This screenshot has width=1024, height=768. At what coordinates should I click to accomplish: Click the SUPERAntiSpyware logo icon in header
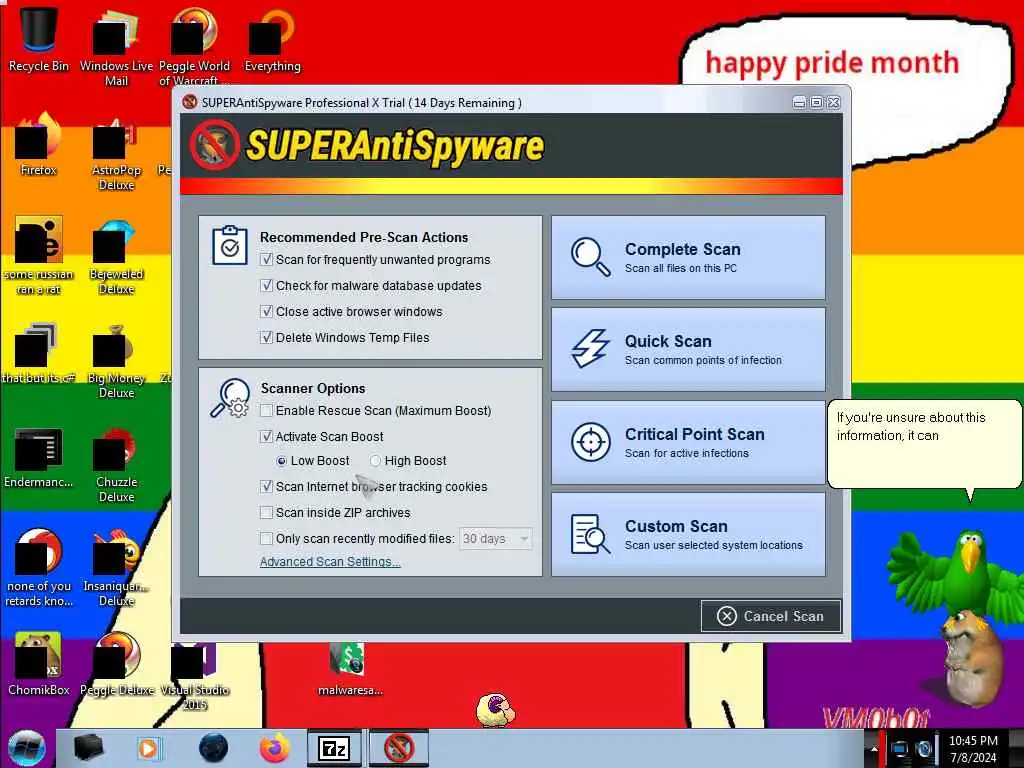(214, 145)
